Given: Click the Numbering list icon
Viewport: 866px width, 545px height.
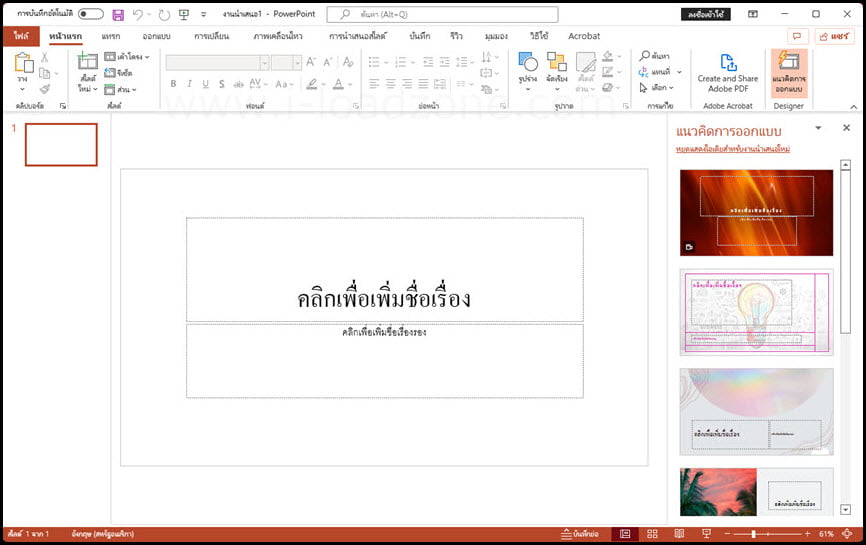Looking at the screenshot, I should (401, 62).
